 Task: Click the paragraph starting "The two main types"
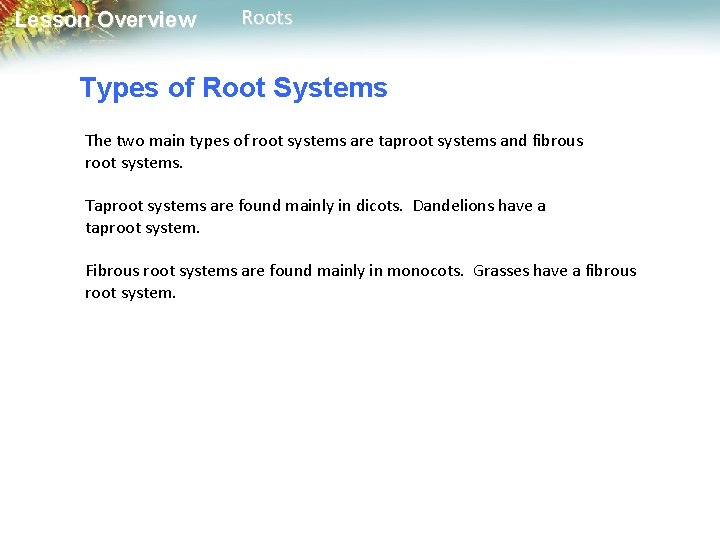tap(334, 152)
